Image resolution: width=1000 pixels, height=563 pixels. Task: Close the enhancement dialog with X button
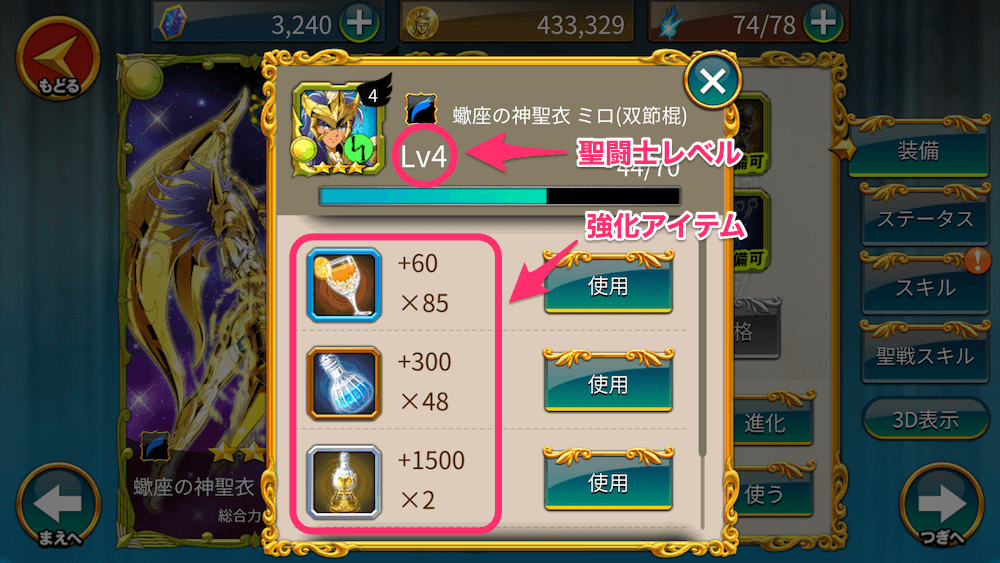coord(712,81)
